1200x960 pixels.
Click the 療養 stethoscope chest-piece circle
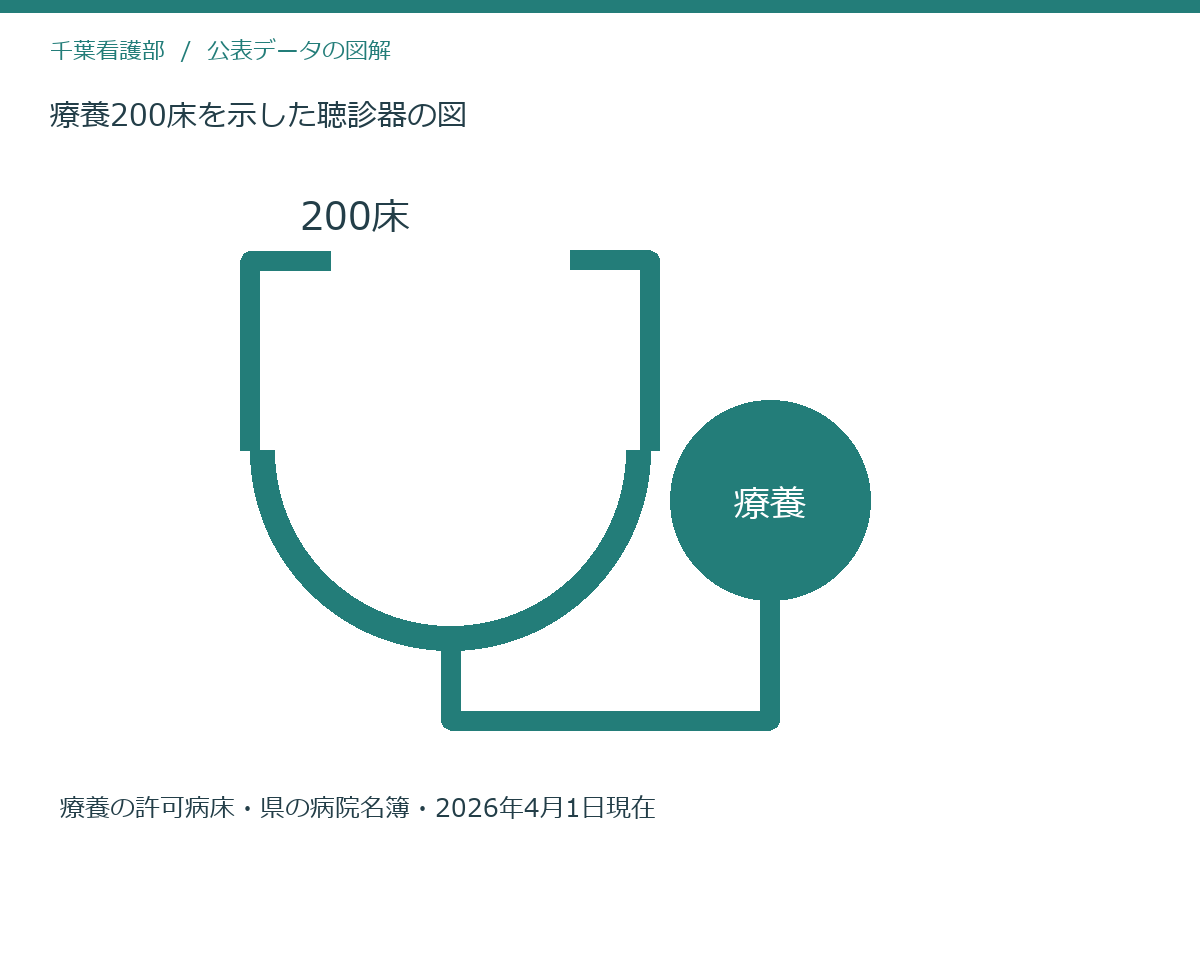pos(770,500)
